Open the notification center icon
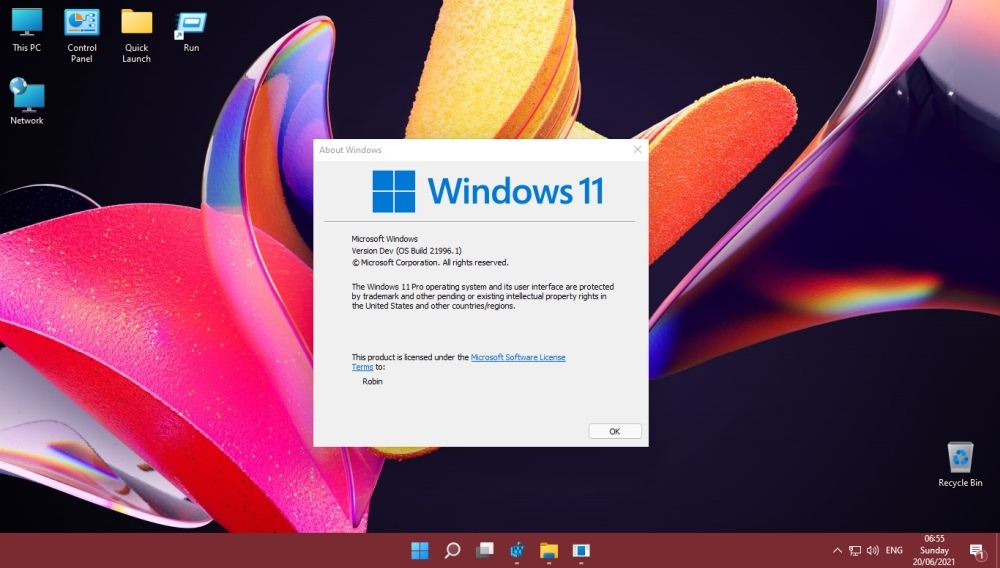 coord(976,551)
